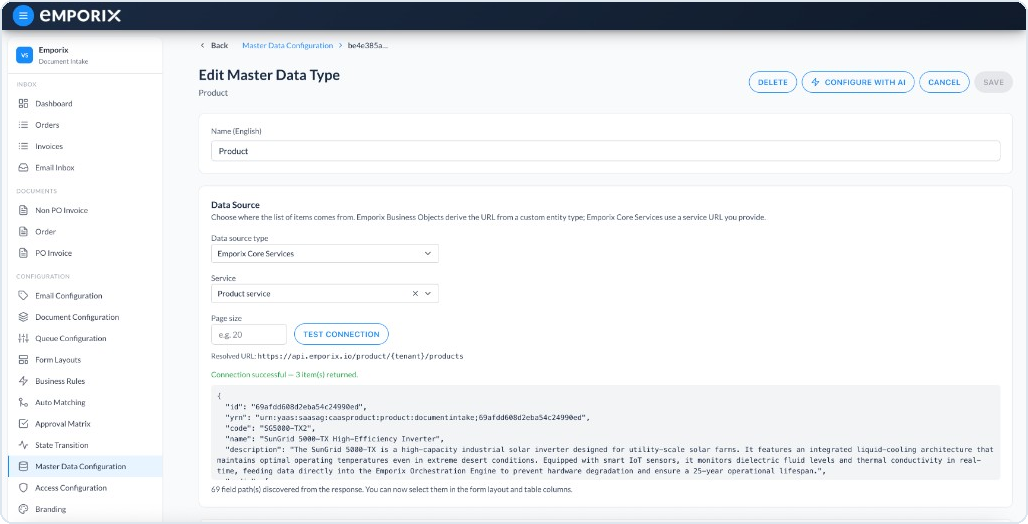Click the Email Inbox tray icon
Screen dimensions: 1028x524
[x=23, y=168]
